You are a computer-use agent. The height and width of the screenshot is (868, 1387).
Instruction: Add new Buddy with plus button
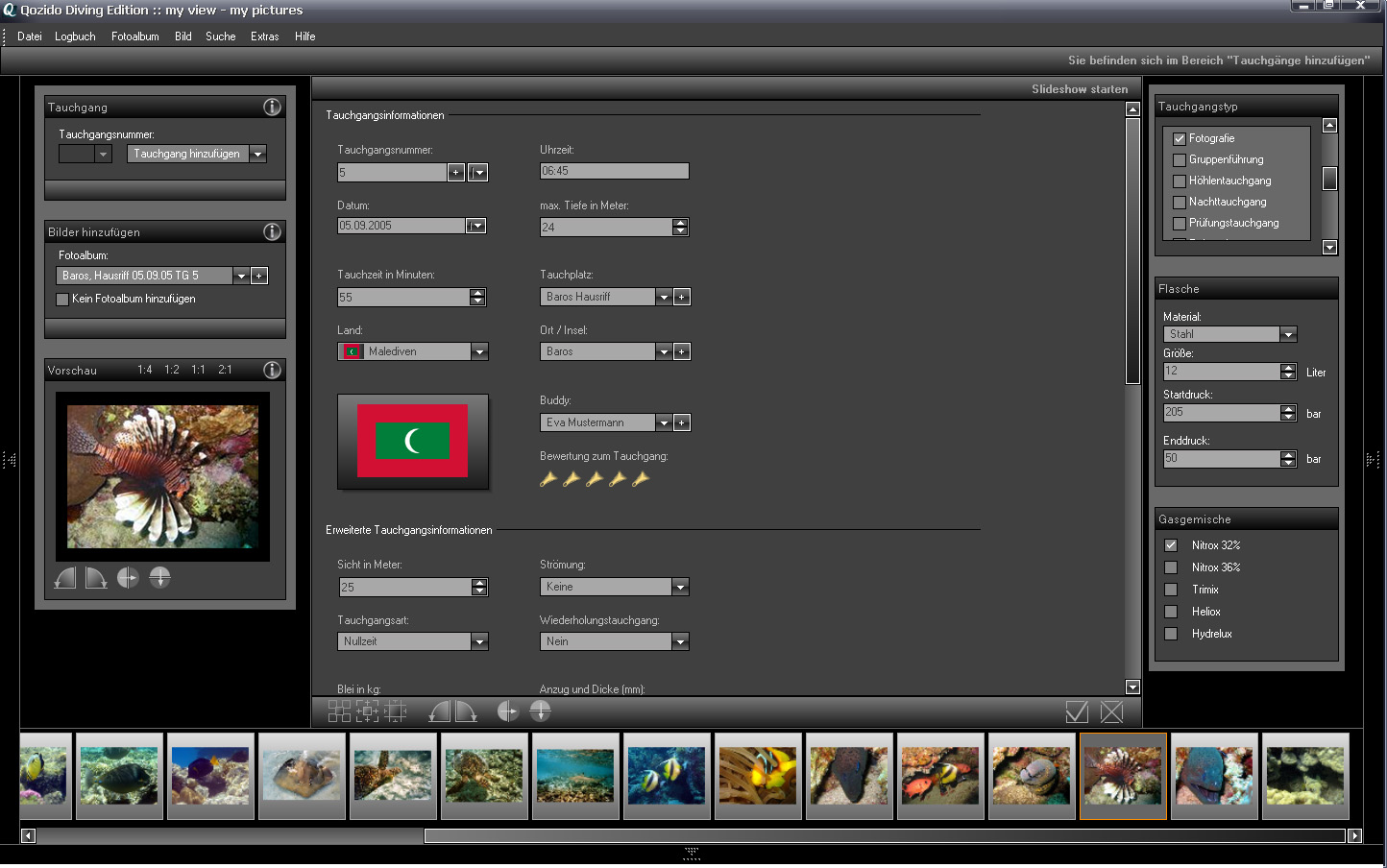click(x=682, y=422)
